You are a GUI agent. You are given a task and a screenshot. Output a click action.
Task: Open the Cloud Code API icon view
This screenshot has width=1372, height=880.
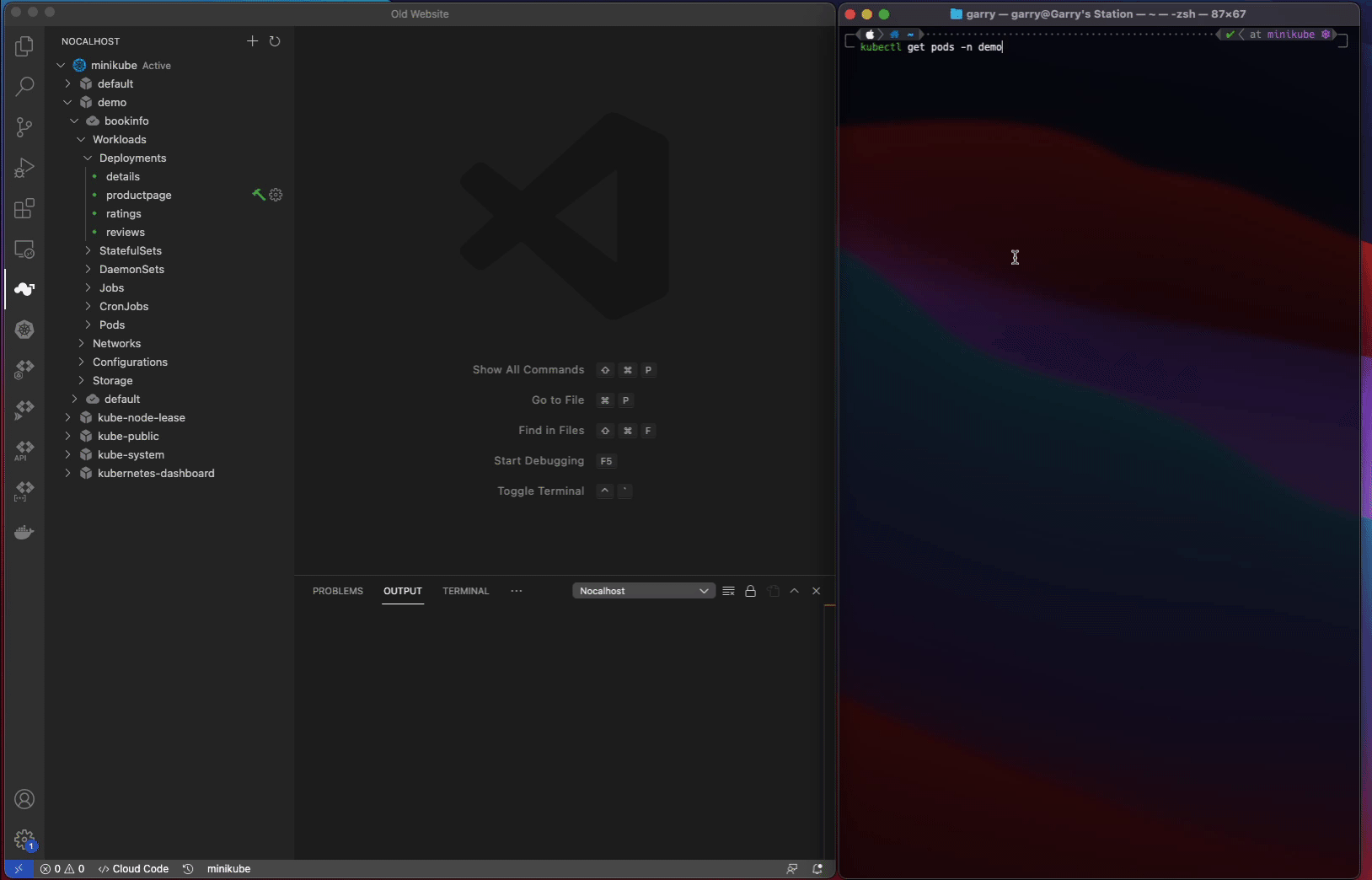click(x=24, y=450)
